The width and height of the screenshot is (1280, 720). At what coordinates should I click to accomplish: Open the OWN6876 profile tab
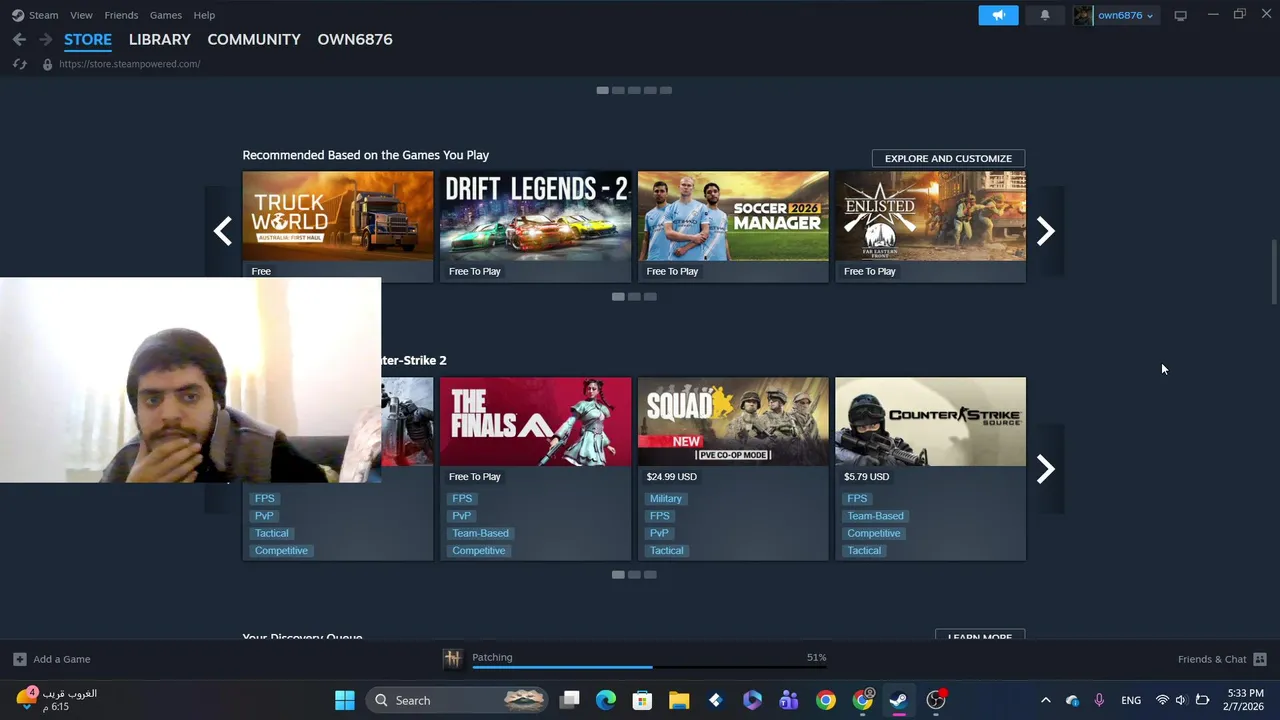click(355, 39)
